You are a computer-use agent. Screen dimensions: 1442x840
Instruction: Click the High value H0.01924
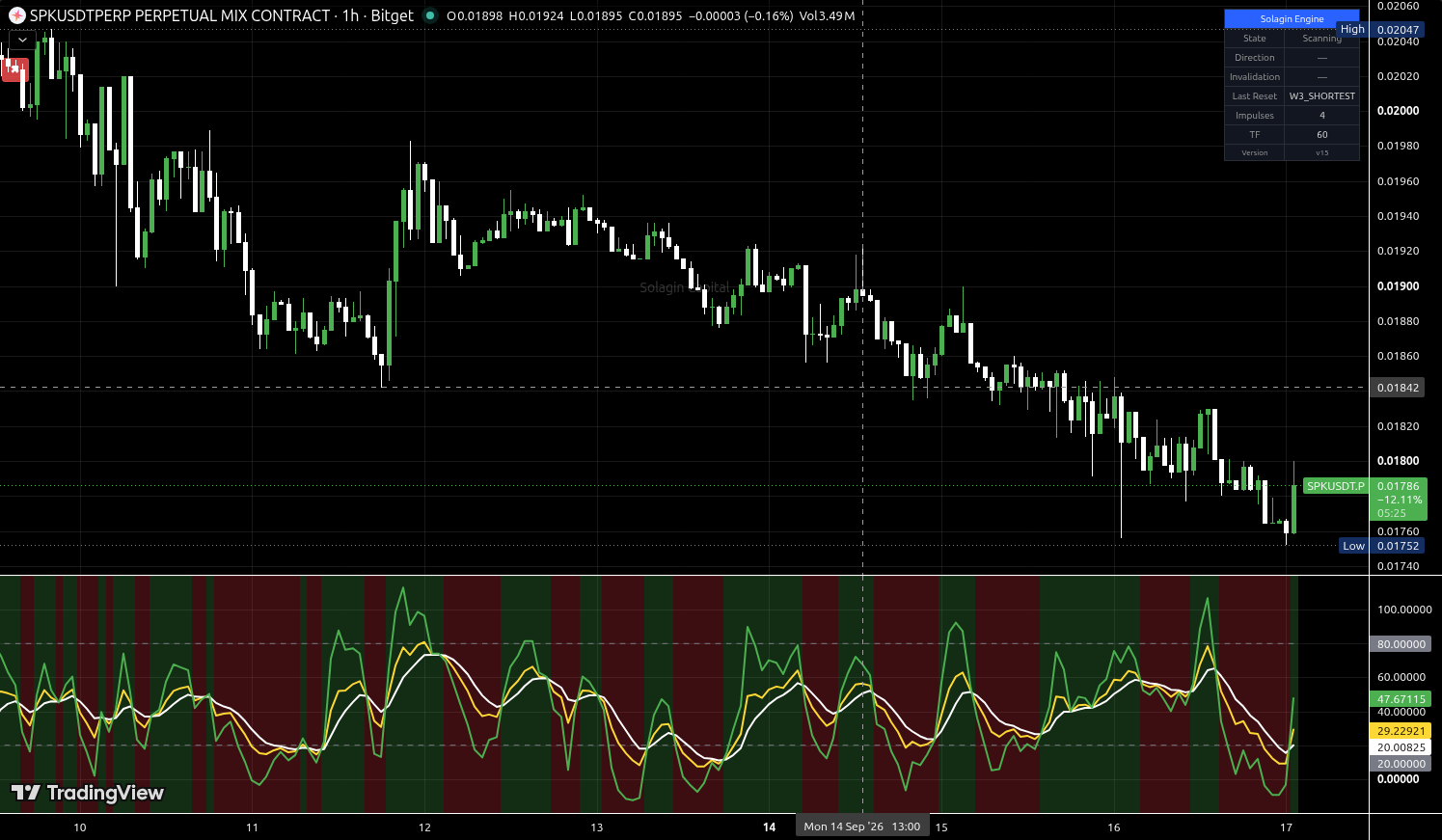point(536,16)
